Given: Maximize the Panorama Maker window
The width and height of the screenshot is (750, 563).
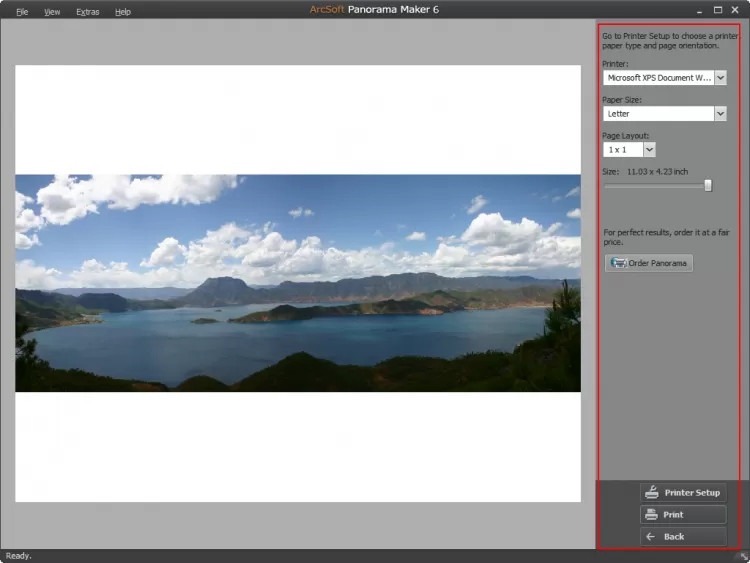Looking at the screenshot, I should point(718,10).
